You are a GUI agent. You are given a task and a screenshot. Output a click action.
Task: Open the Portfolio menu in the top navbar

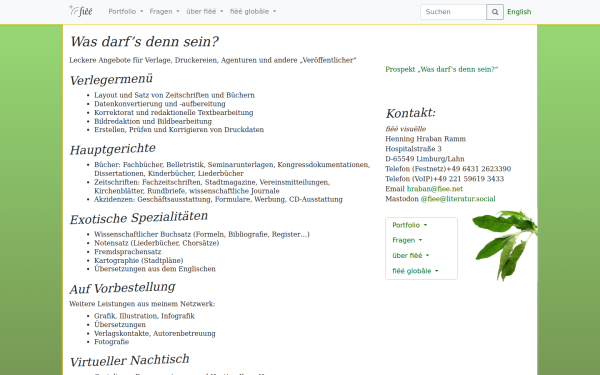pyautogui.click(x=126, y=11)
